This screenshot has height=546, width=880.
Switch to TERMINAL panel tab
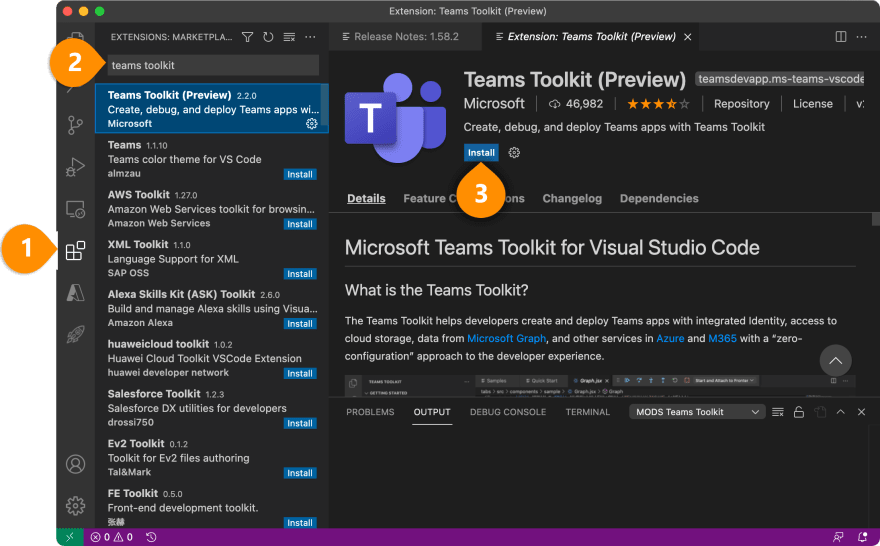(x=588, y=412)
